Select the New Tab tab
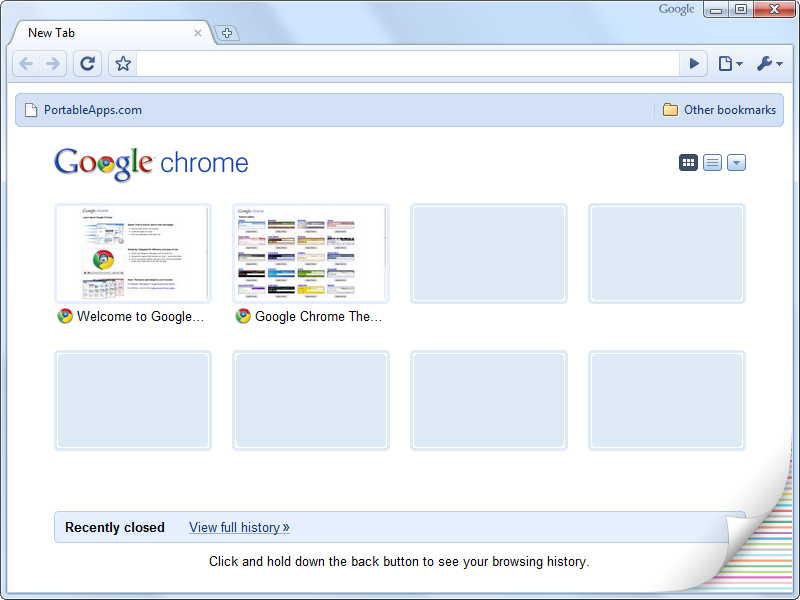800x600 pixels. click(111, 33)
